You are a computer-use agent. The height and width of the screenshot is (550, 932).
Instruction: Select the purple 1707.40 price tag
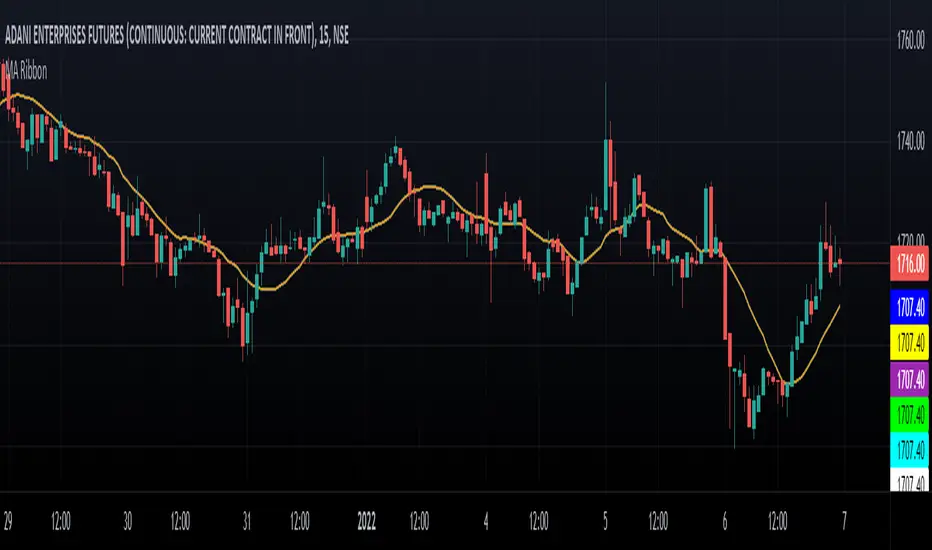click(x=909, y=379)
